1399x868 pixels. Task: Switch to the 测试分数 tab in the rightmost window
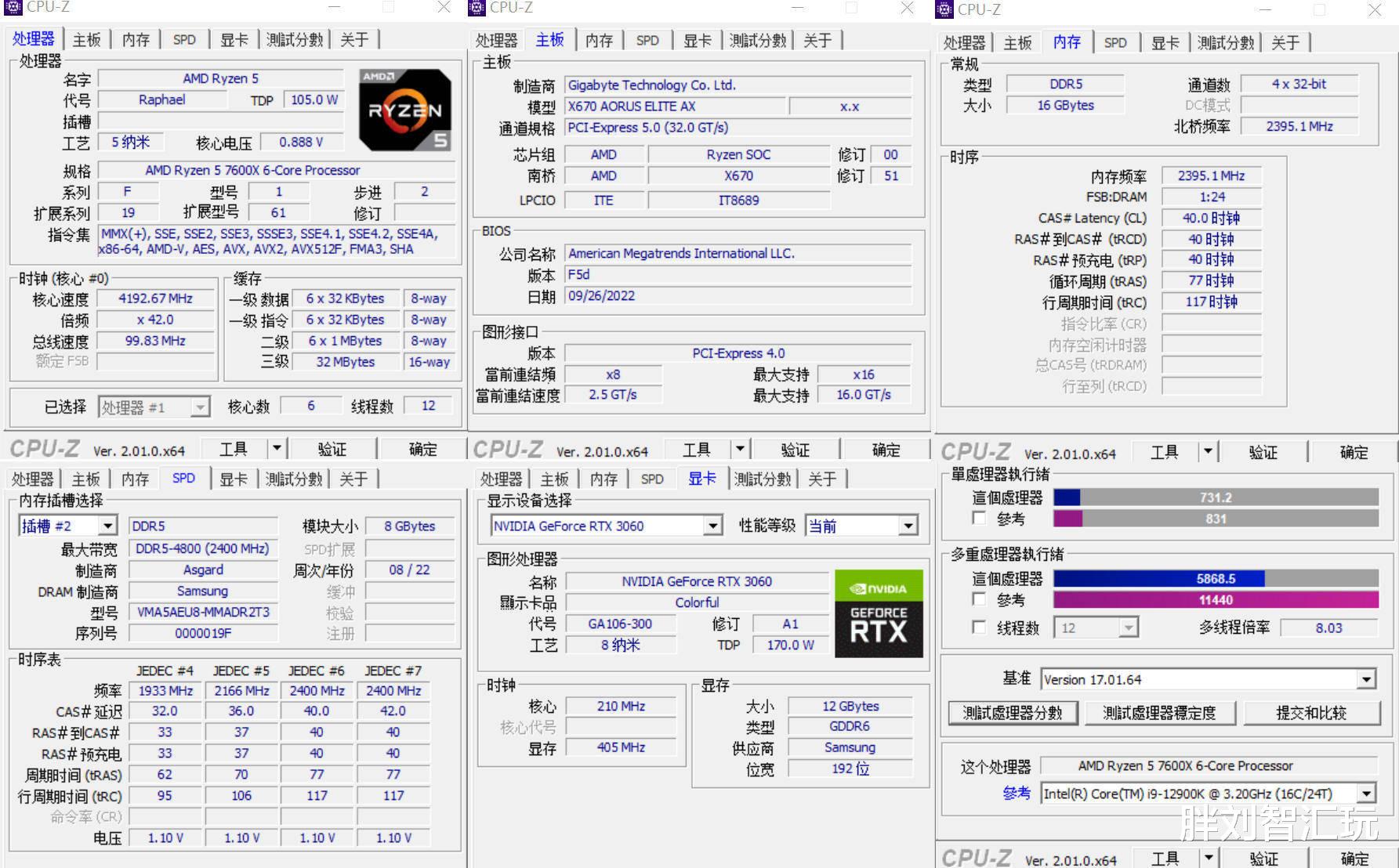point(1227,43)
